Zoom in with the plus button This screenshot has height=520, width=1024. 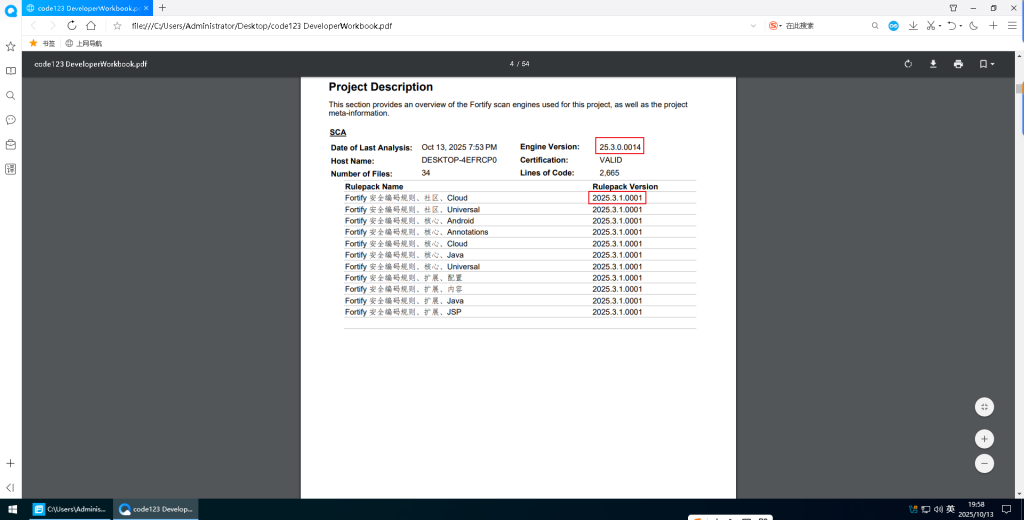pos(985,439)
